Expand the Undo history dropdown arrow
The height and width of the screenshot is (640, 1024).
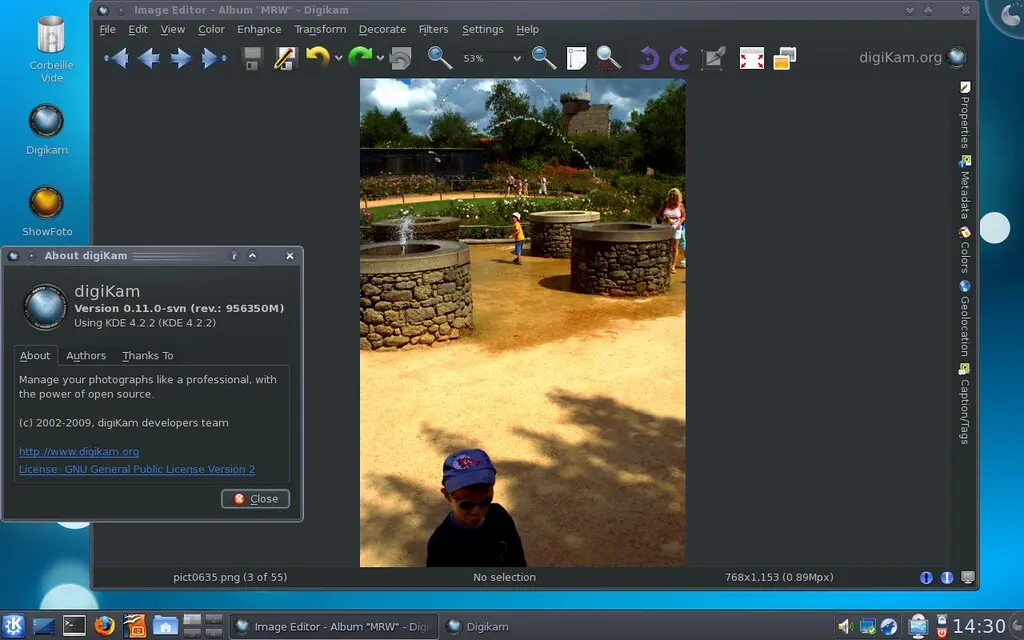pyautogui.click(x=338, y=59)
